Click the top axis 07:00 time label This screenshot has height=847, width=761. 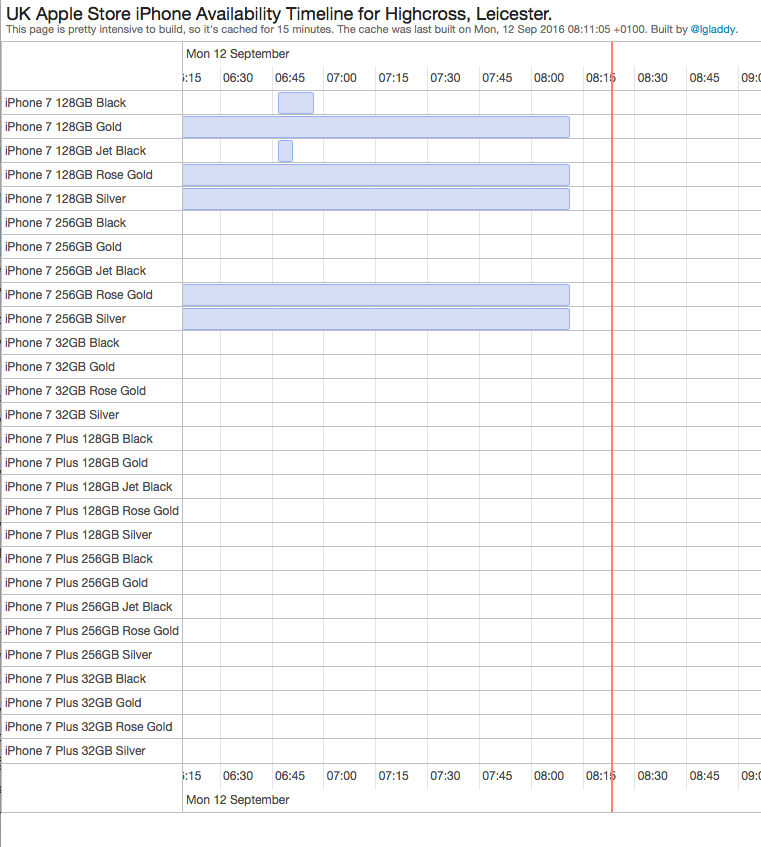[x=342, y=78]
